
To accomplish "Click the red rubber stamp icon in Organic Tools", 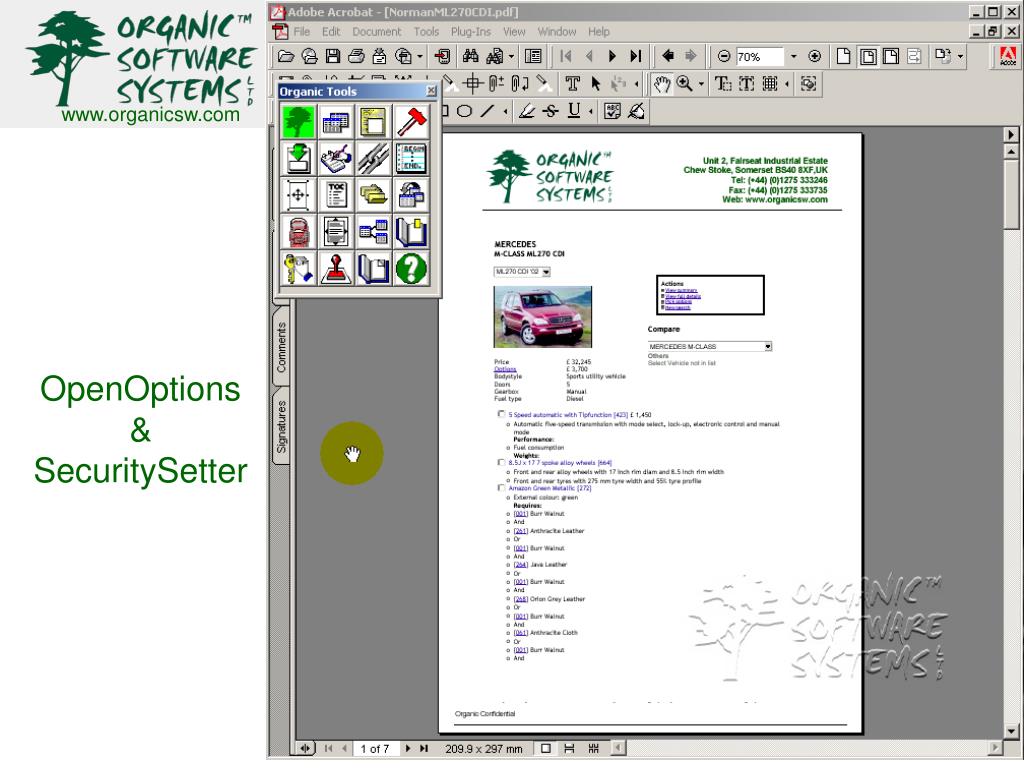I will click(336, 268).
